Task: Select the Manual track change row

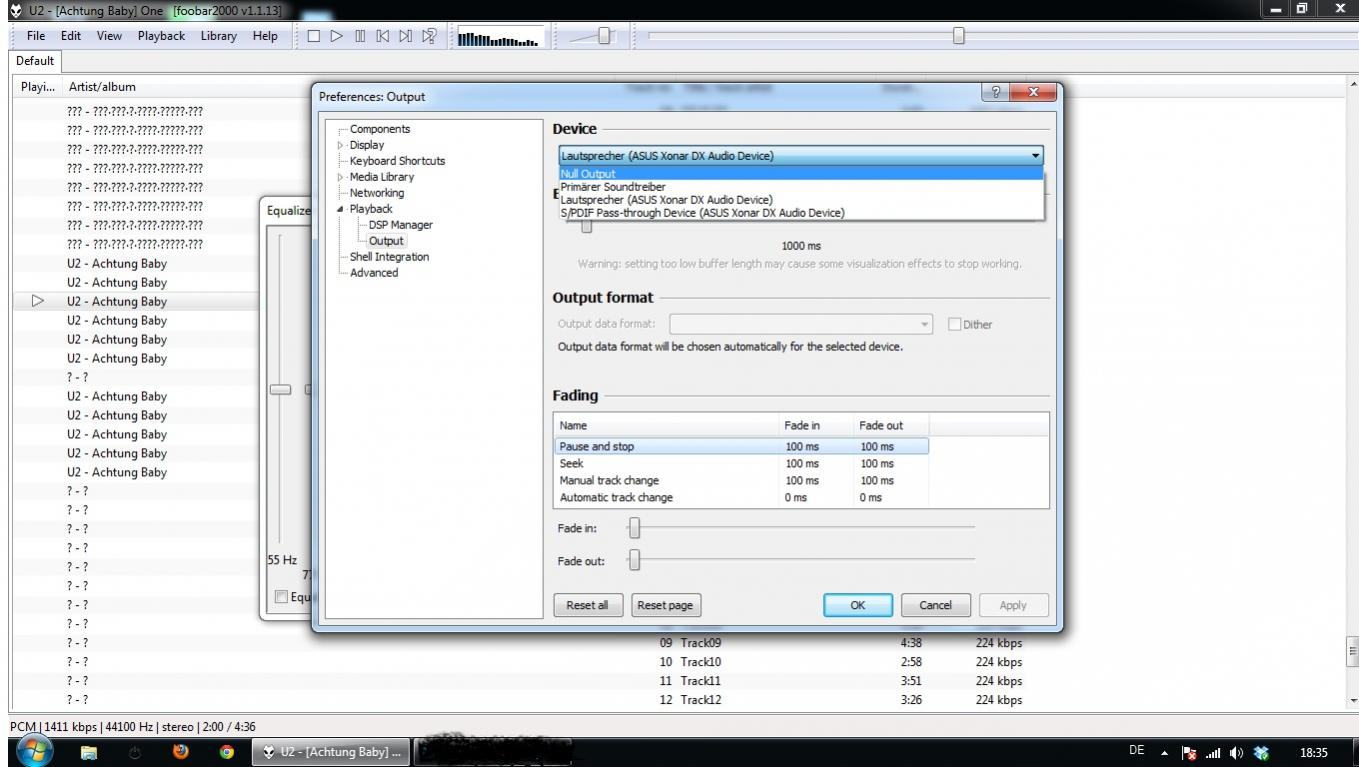Action: (x=741, y=481)
